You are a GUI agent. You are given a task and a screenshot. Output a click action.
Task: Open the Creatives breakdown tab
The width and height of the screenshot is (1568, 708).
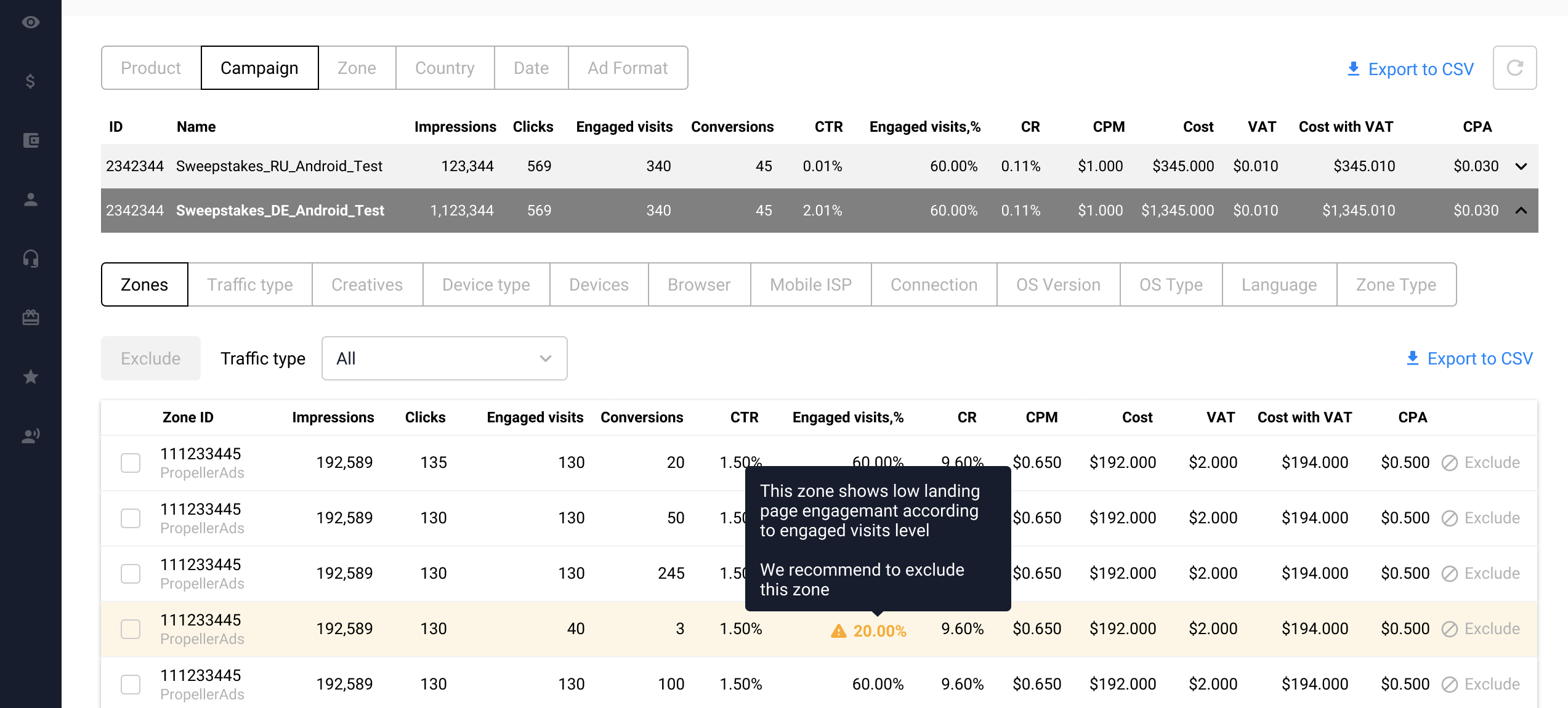(x=367, y=284)
